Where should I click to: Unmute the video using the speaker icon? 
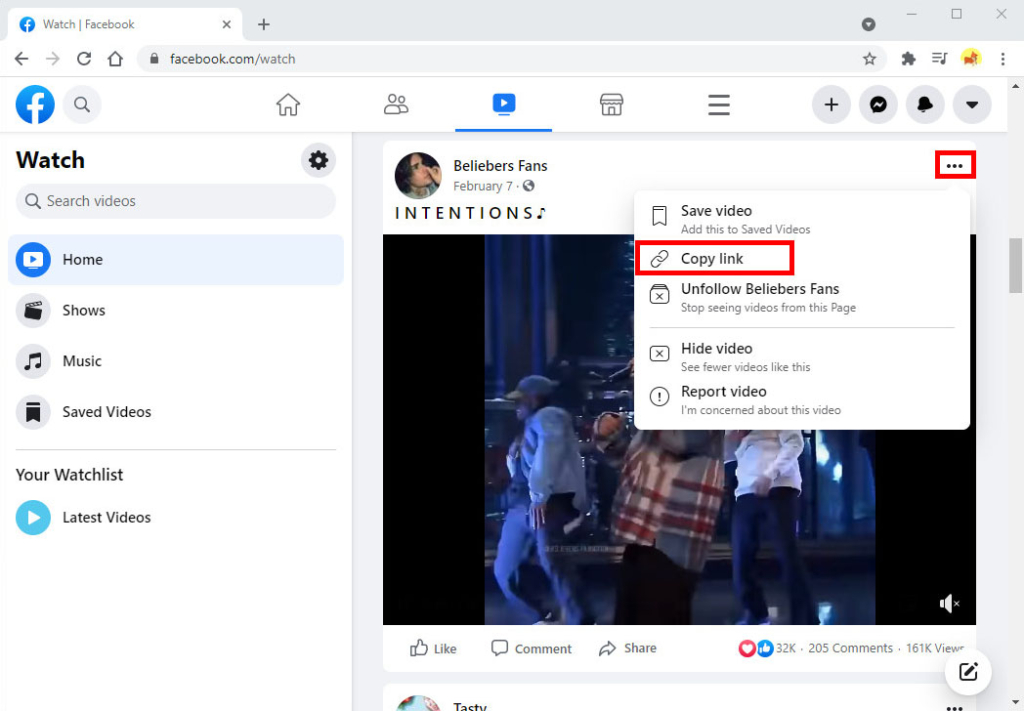pos(947,603)
